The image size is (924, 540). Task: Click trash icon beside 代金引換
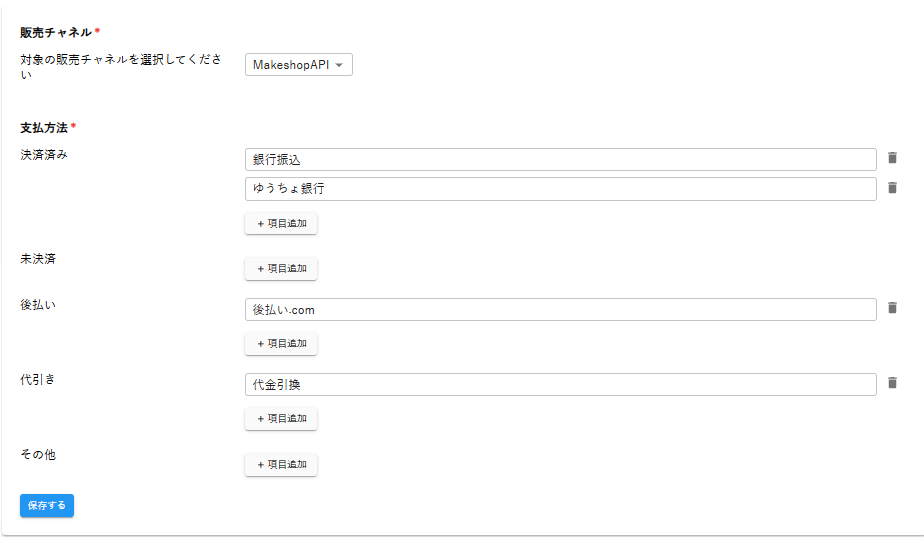[x=892, y=383]
